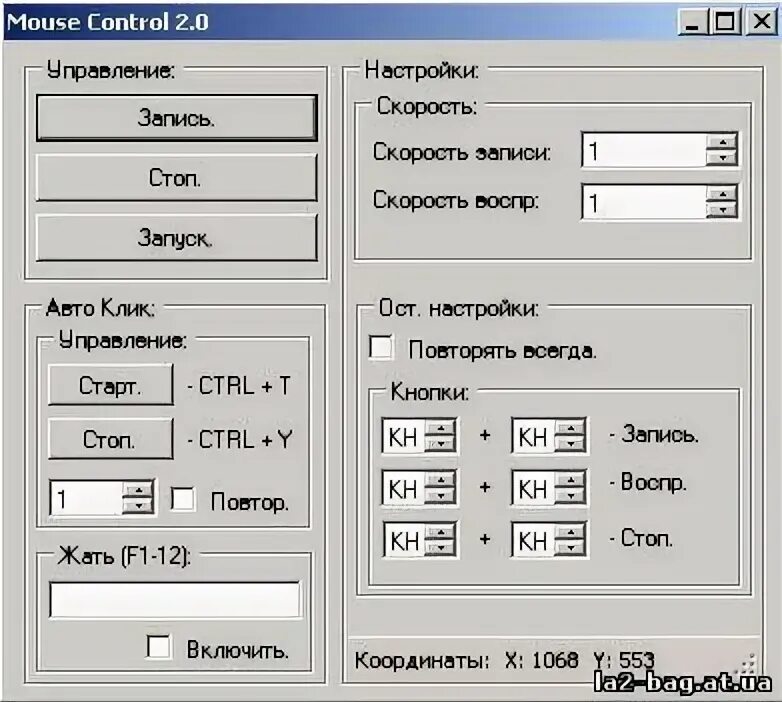Viewport: 782px width, 702px height.
Task: Click first КН key field for Стоп.
Action: [404, 539]
